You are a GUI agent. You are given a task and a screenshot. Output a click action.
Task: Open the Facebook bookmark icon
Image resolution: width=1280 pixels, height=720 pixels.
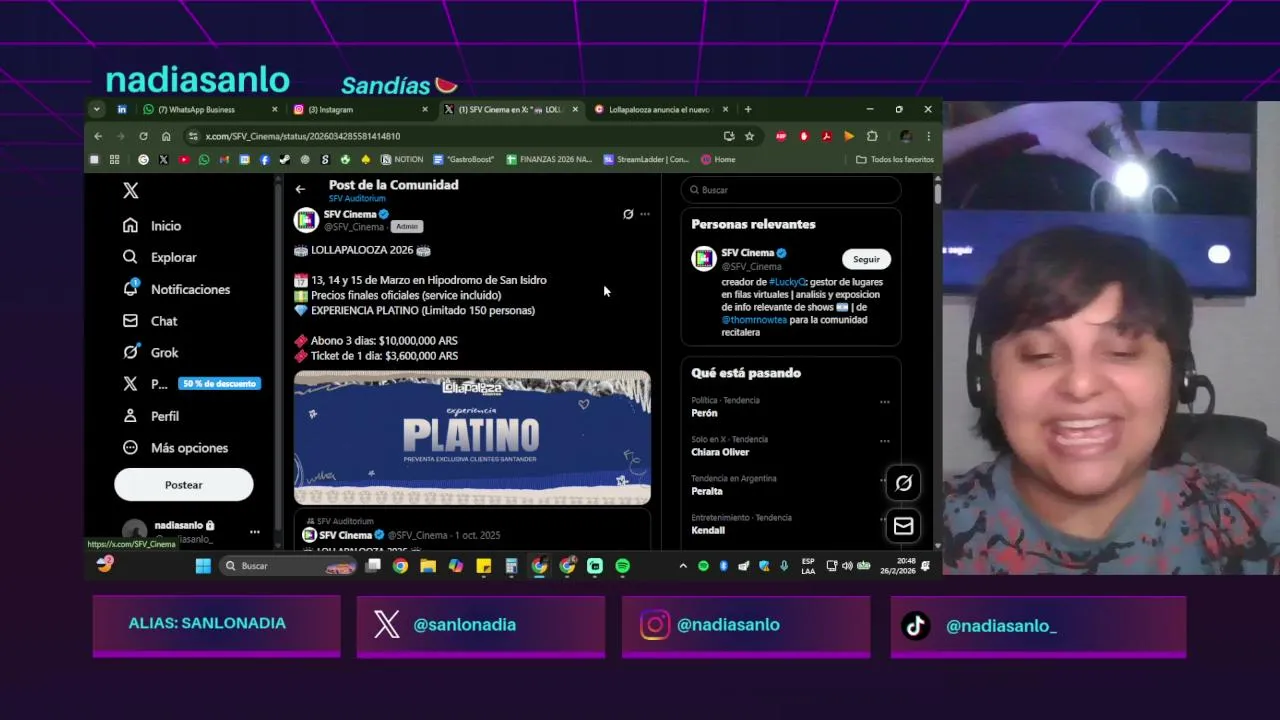coord(265,159)
